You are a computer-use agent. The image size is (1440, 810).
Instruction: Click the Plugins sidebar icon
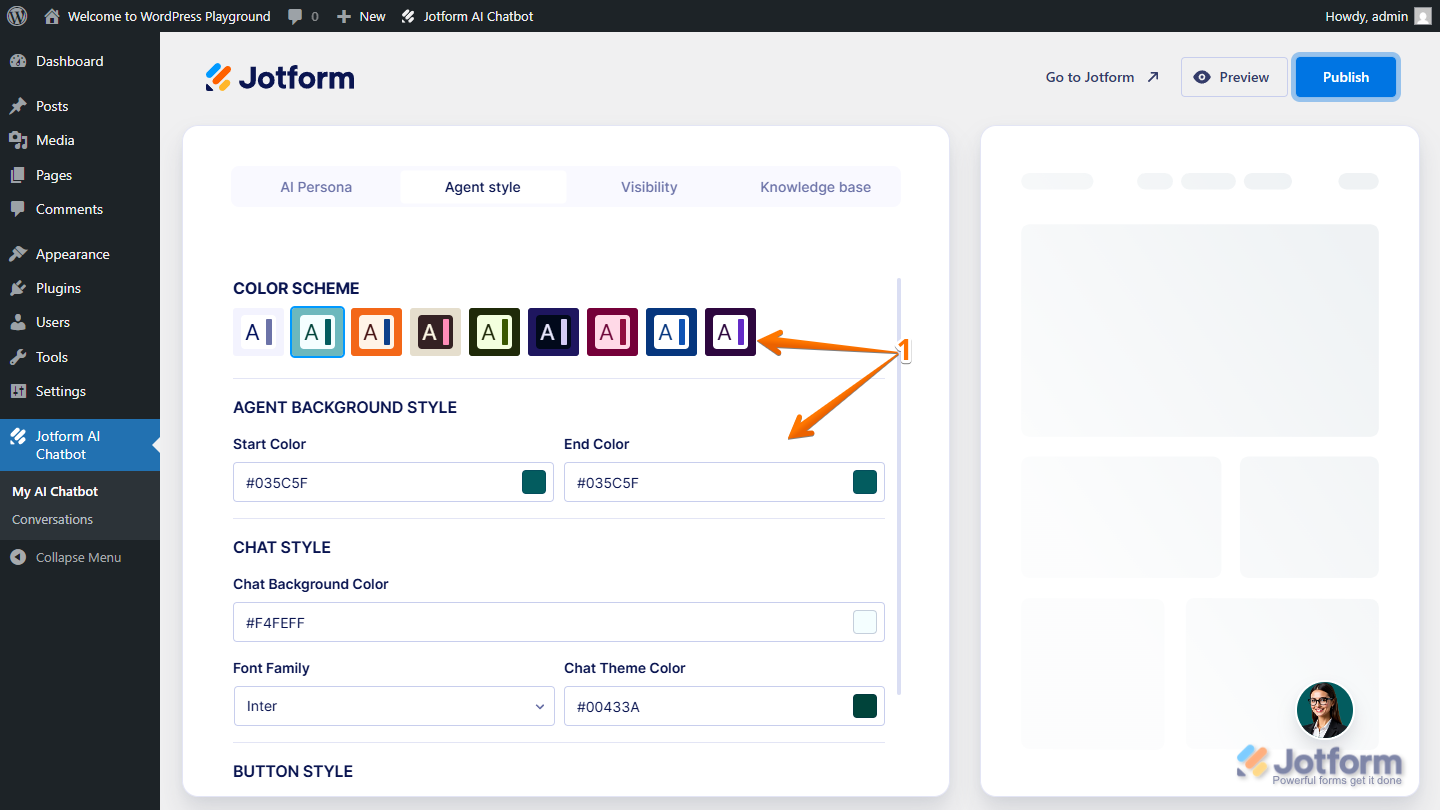click(18, 288)
